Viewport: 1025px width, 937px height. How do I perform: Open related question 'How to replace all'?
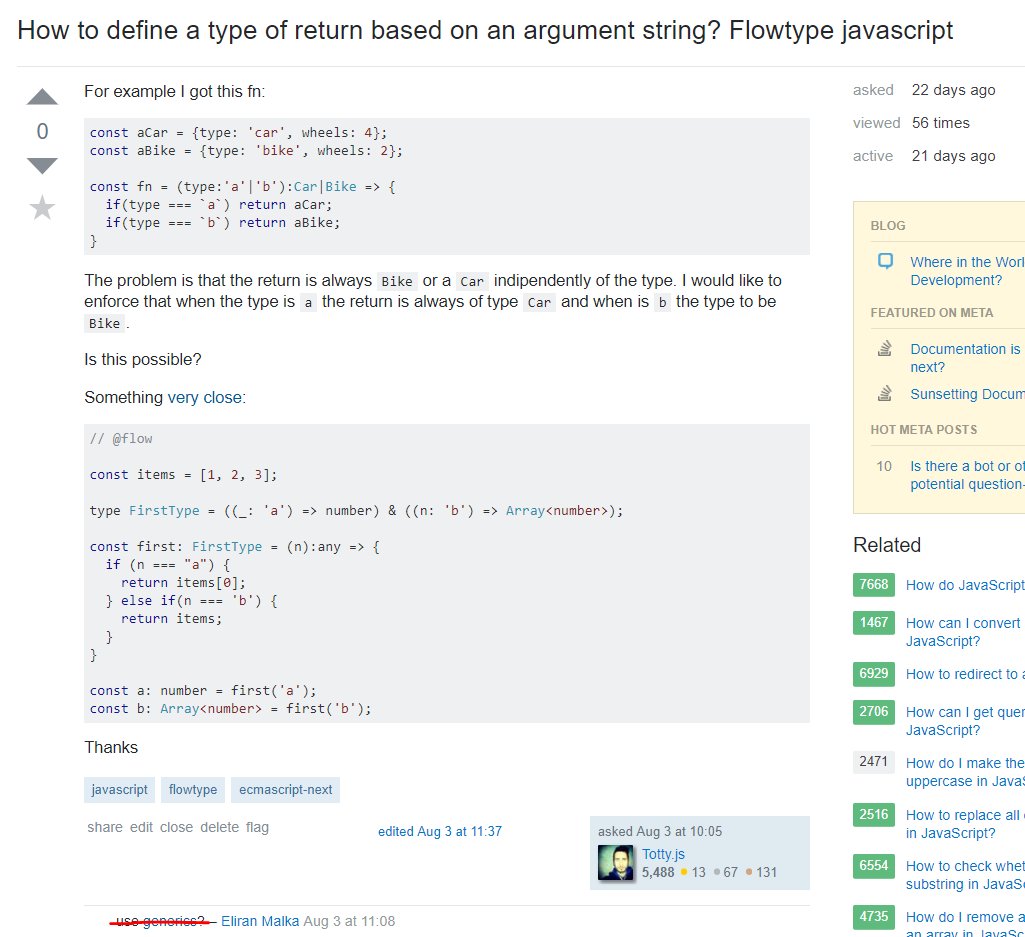click(x=964, y=824)
